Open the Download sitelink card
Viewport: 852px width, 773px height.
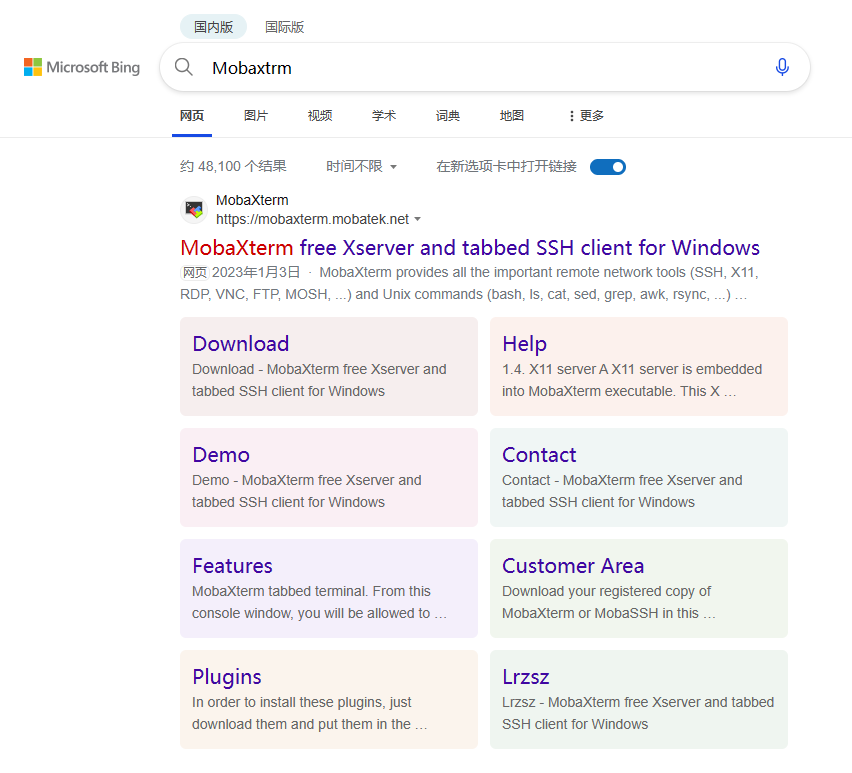click(x=240, y=343)
